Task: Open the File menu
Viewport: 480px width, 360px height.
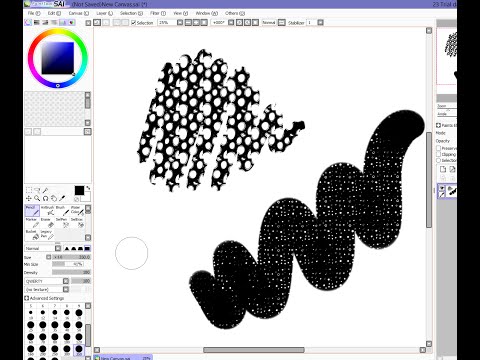Action: click(34, 13)
